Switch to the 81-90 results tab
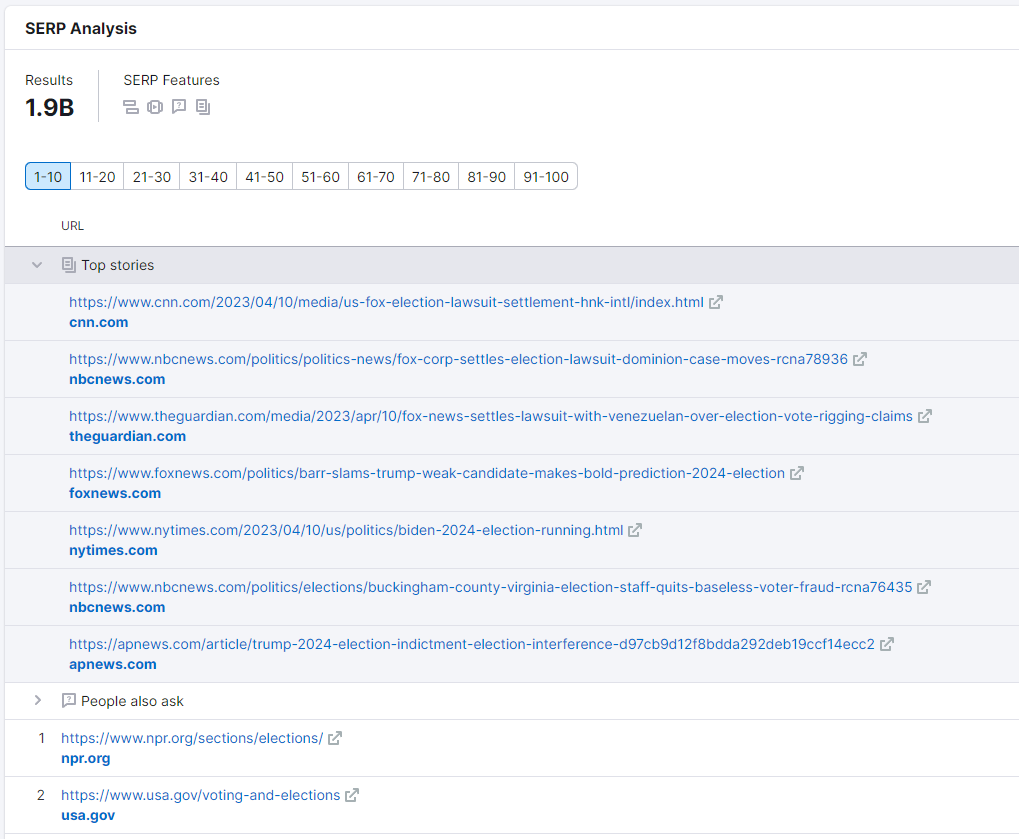This screenshot has height=839, width=1019. (486, 177)
